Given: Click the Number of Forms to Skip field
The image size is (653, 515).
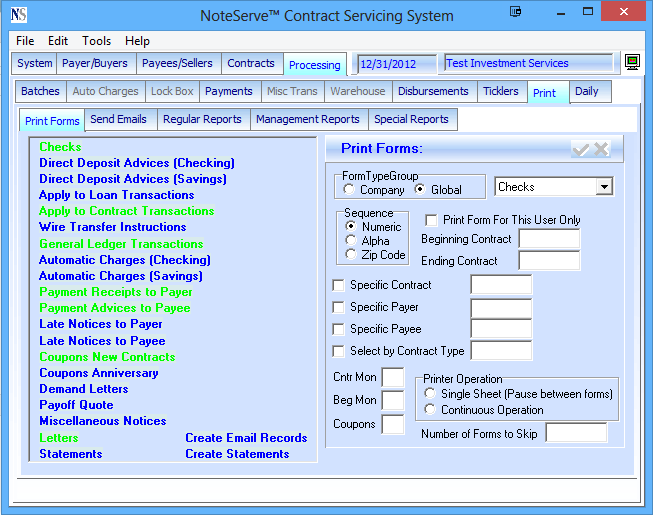Looking at the screenshot, I should (576, 433).
